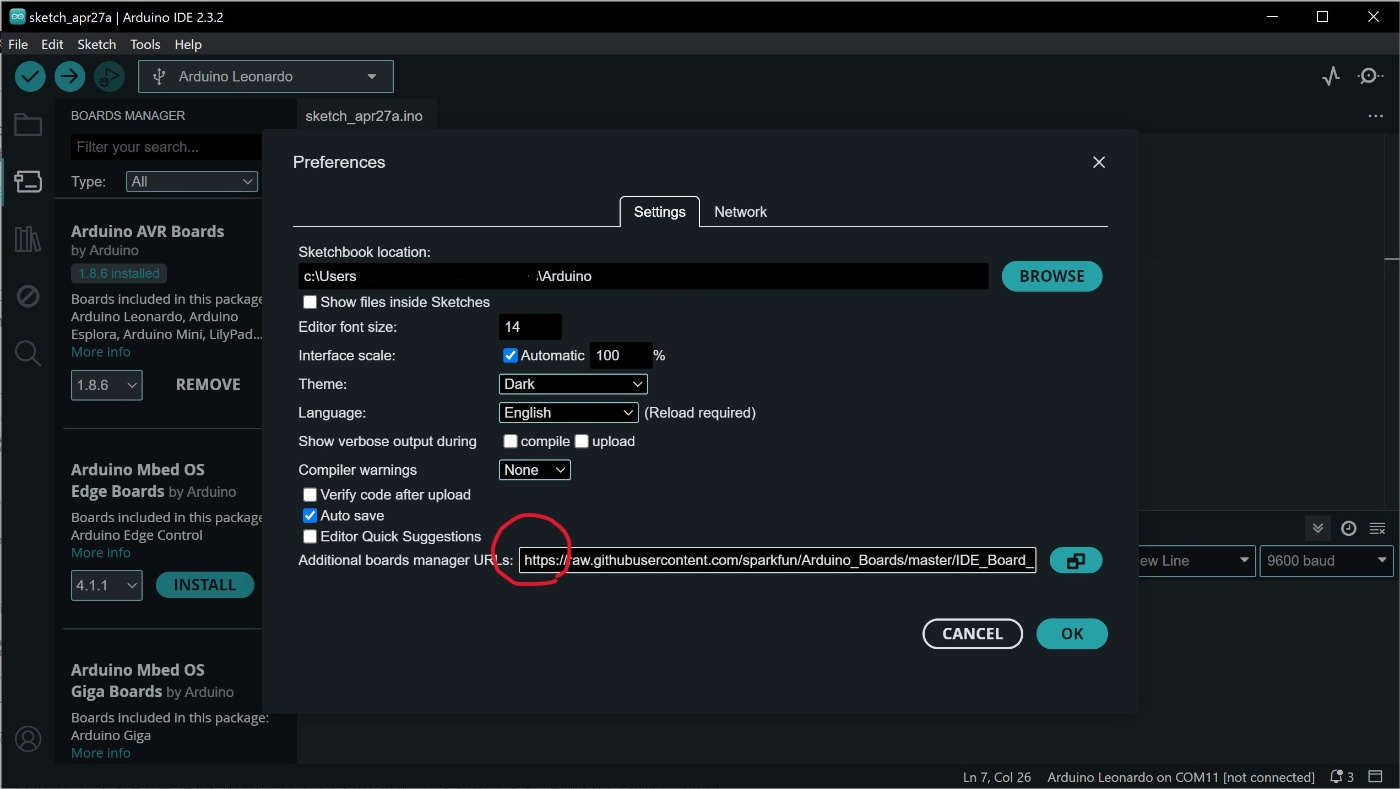Open the Edit menu

pos(52,44)
